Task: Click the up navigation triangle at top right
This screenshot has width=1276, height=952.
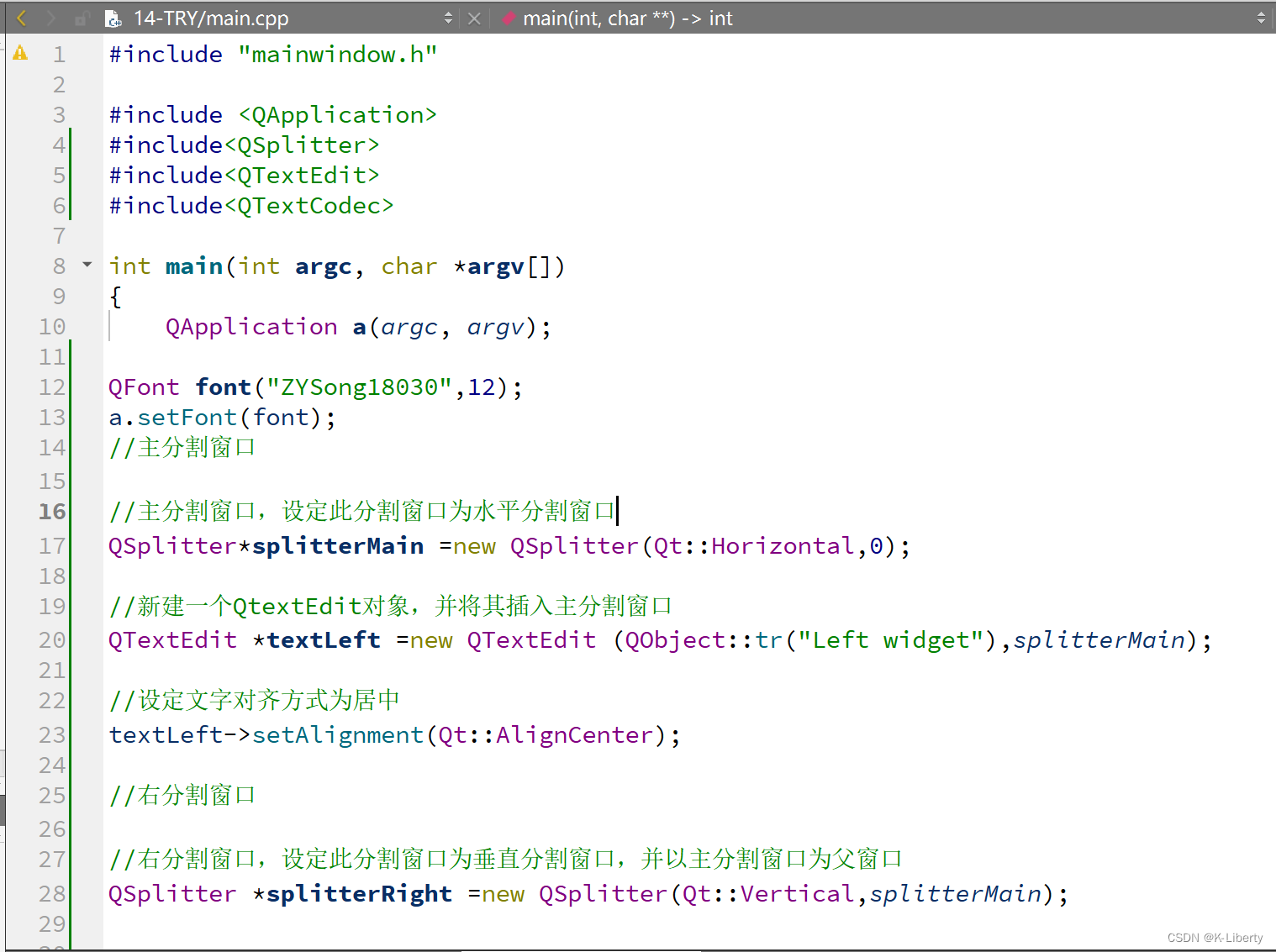Action: coord(1263,12)
